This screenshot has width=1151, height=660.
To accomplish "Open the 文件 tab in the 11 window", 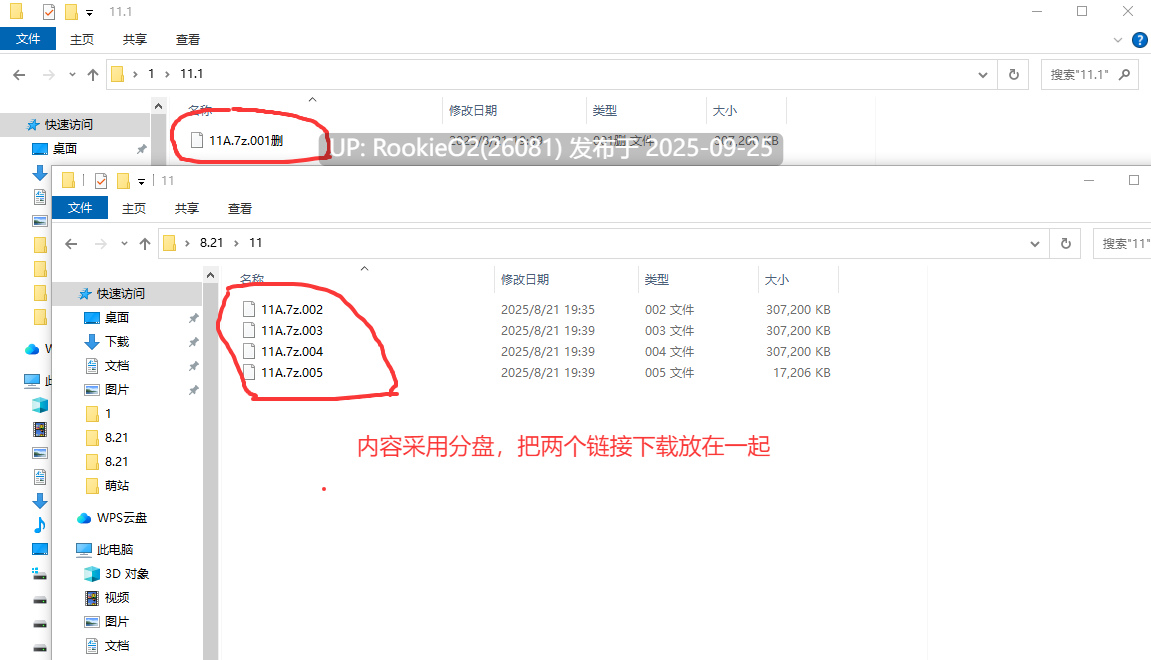I will 80,208.
